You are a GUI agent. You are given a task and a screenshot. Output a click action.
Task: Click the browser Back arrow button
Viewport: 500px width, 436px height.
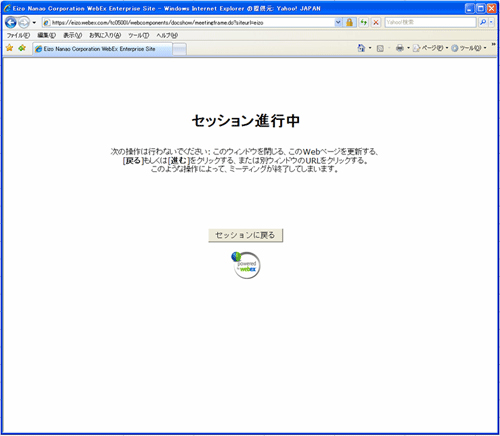(11, 22)
